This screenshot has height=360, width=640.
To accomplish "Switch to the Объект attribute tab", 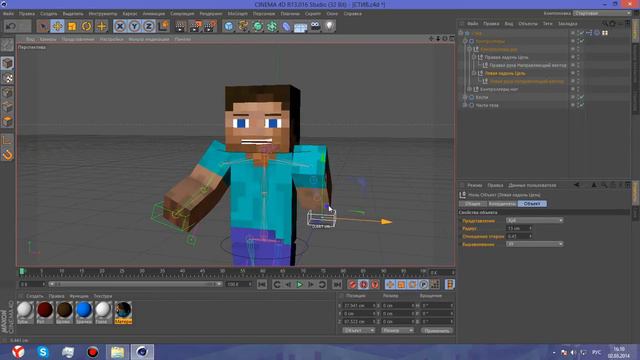I will click(x=532, y=204).
